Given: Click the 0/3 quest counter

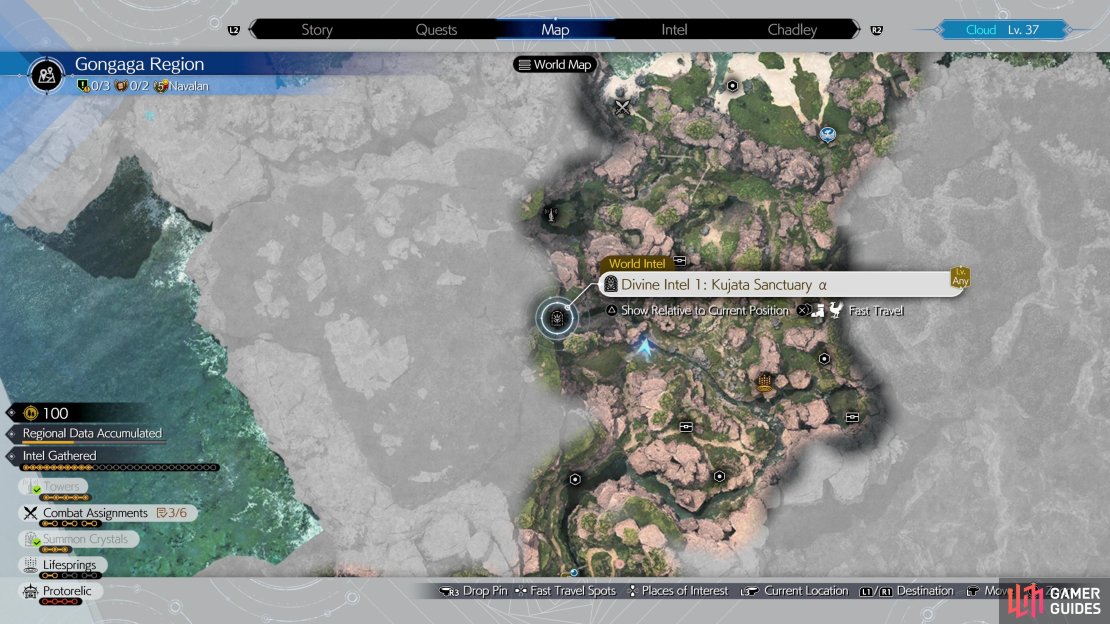Looking at the screenshot, I should (100, 86).
